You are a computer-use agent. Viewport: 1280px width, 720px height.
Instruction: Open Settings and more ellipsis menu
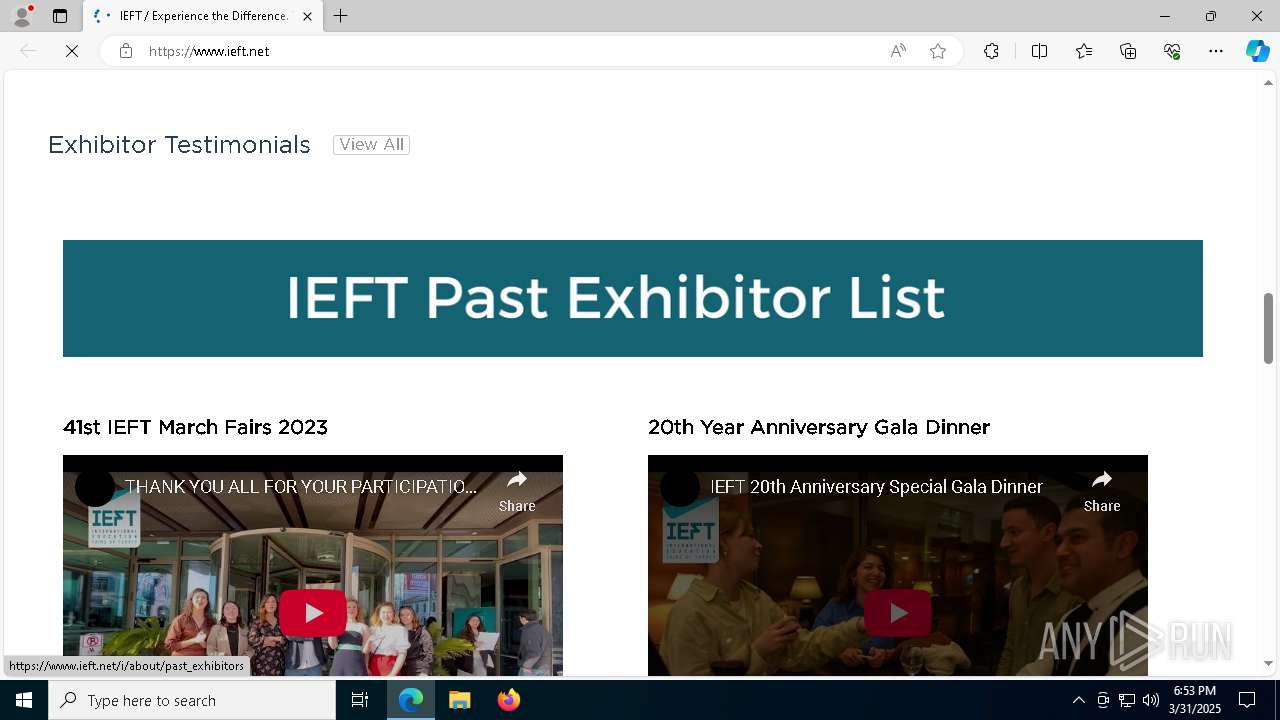[1216, 51]
